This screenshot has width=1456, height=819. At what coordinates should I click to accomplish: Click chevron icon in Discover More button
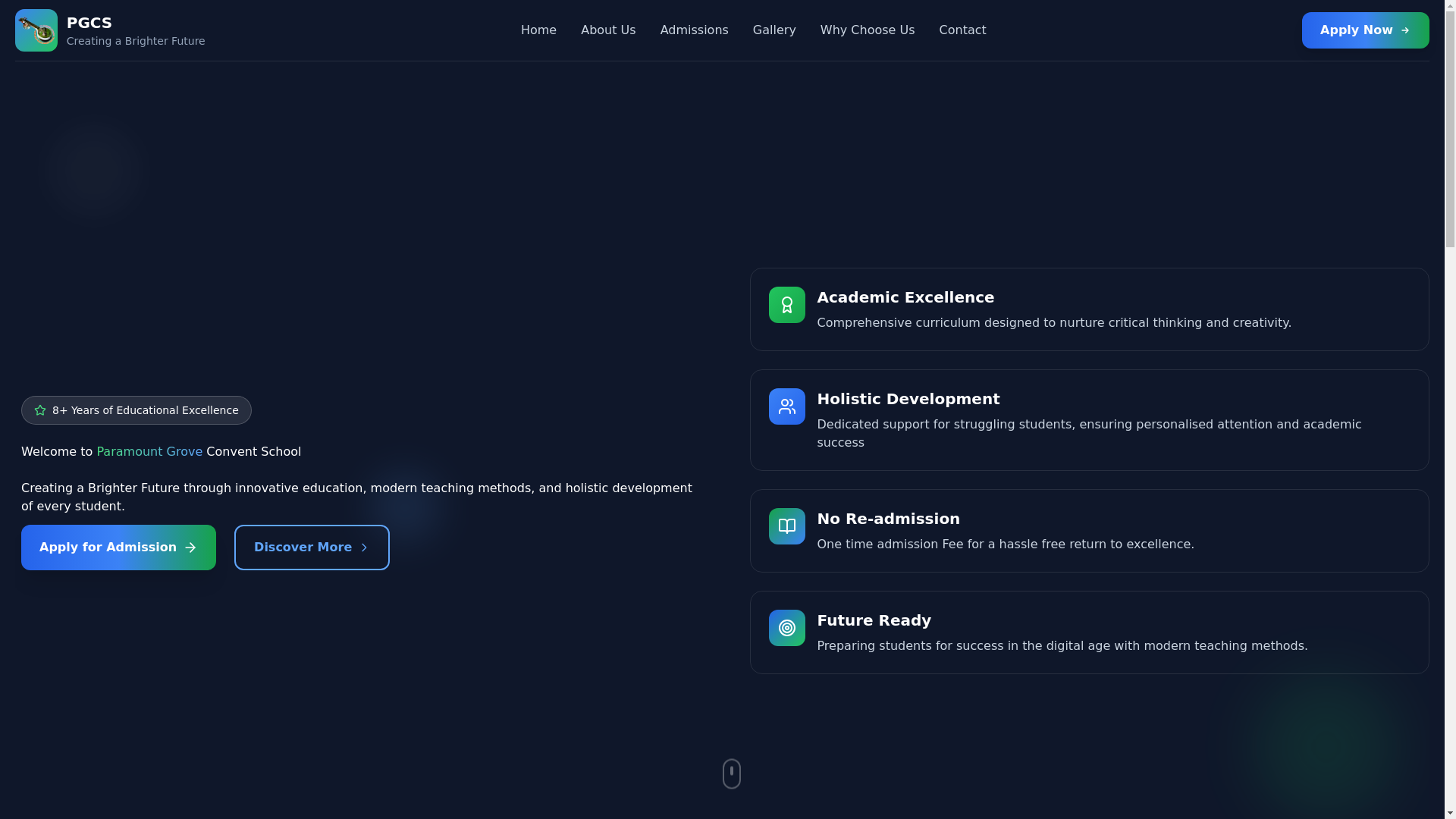point(364,548)
